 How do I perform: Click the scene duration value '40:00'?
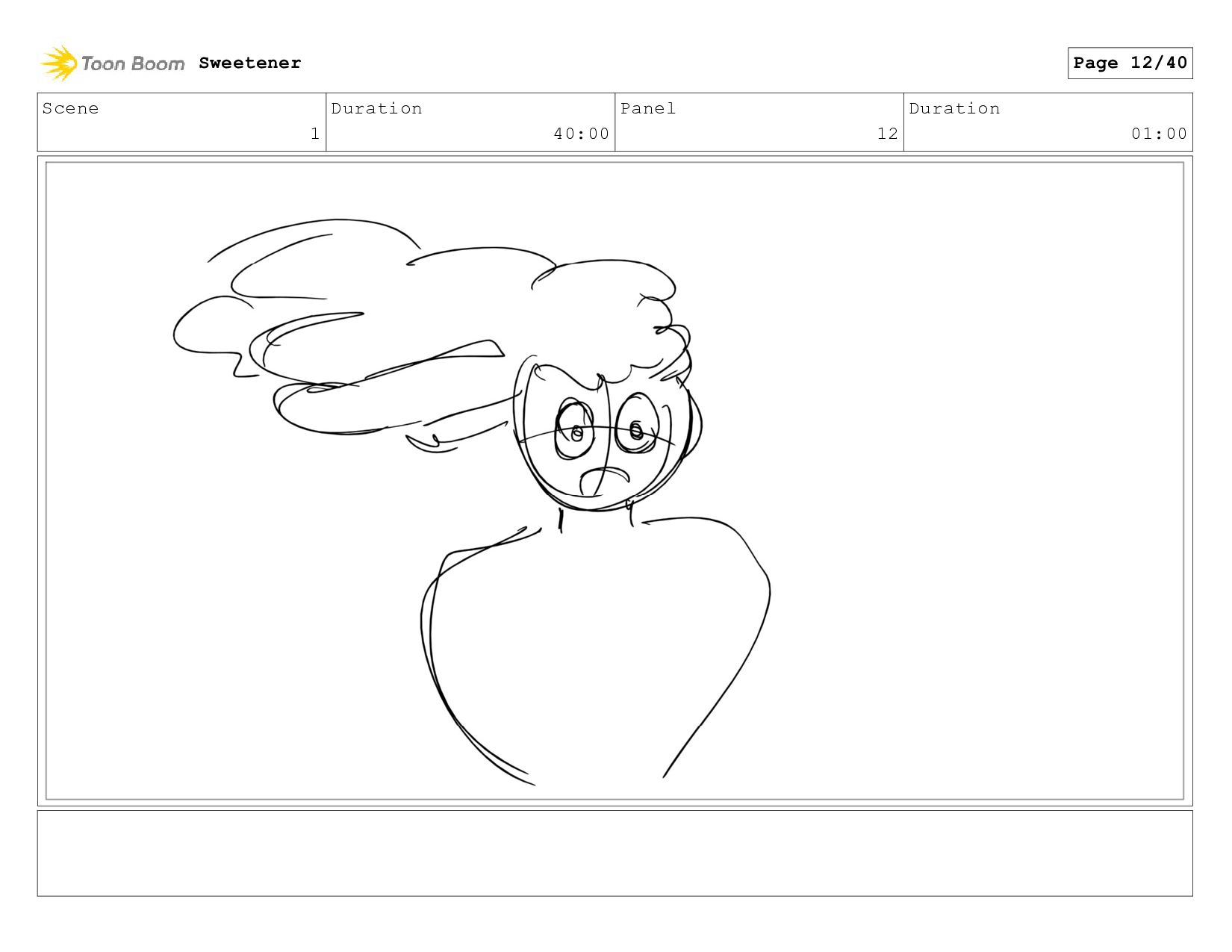(582, 134)
